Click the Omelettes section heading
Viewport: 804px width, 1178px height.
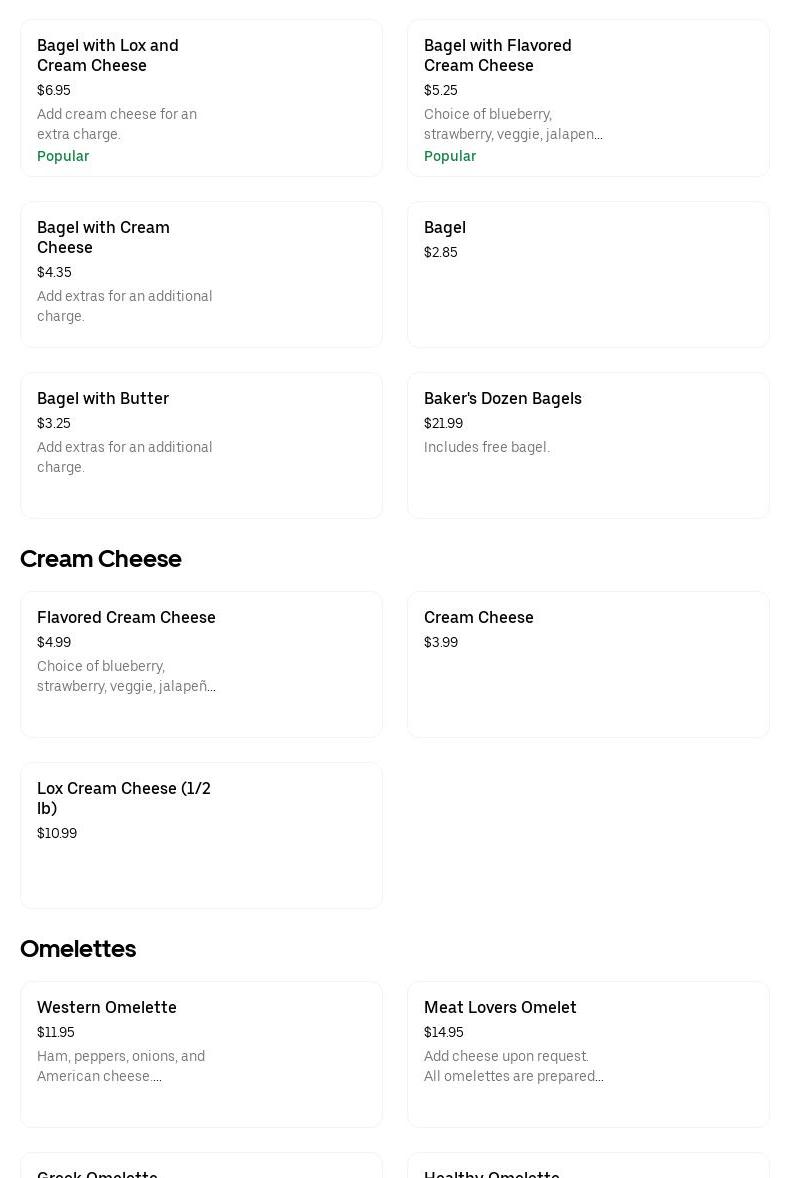coord(78,949)
